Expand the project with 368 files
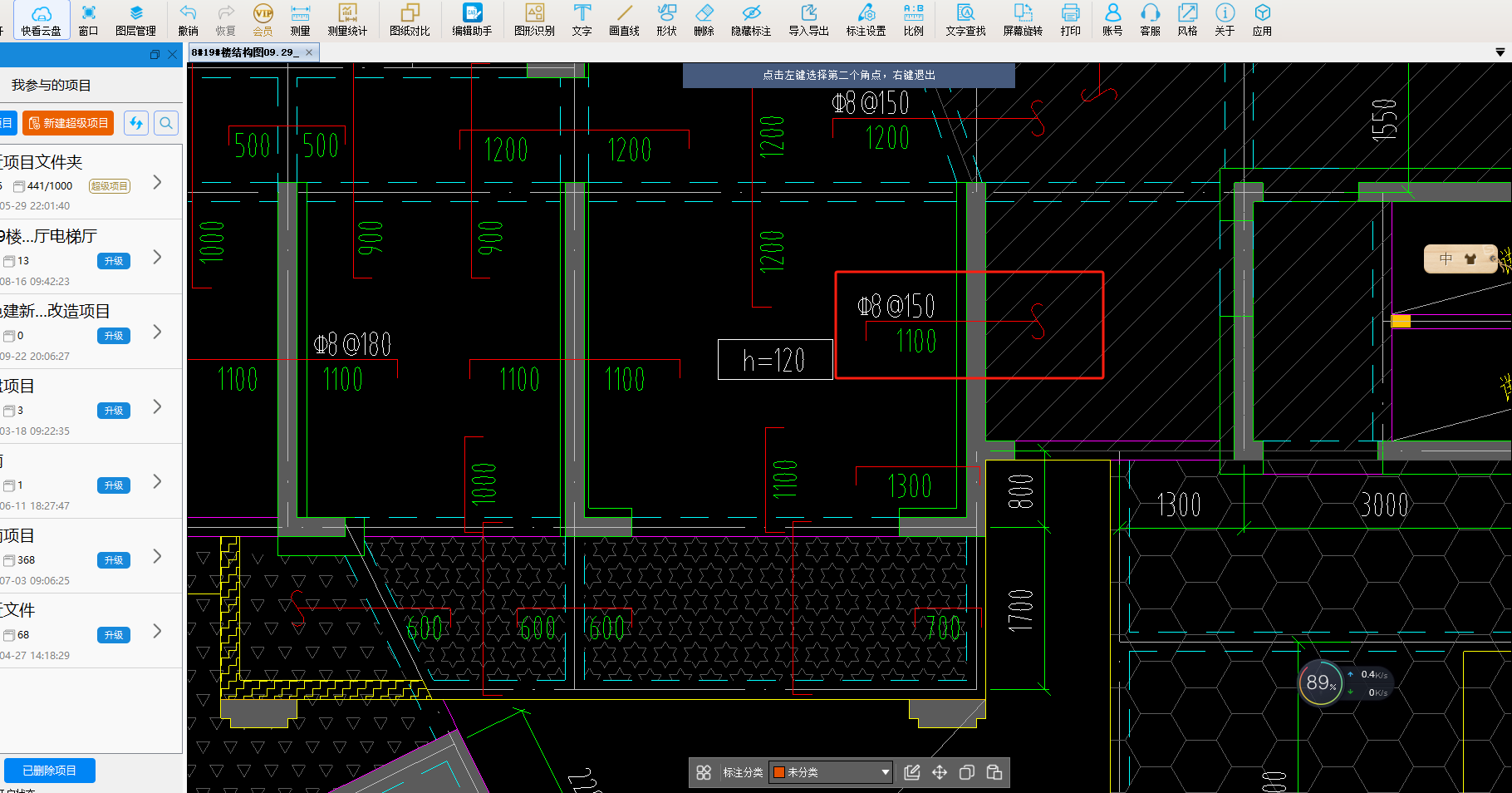This screenshot has width=1512, height=793. (157, 556)
